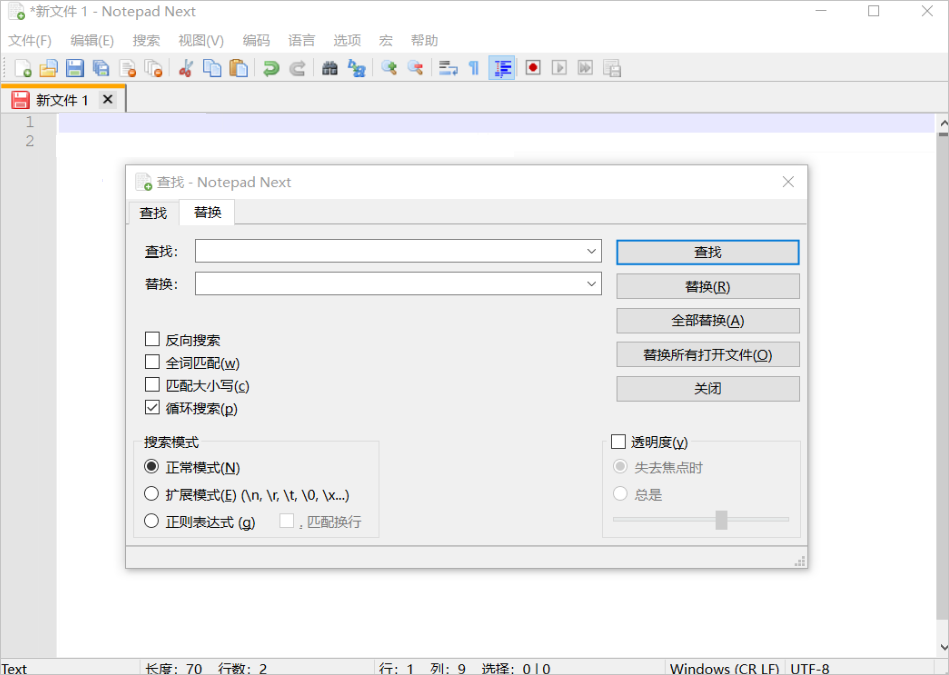
Task: Save the current document via toolbar icon
Action: pyautogui.click(x=74, y=68)
